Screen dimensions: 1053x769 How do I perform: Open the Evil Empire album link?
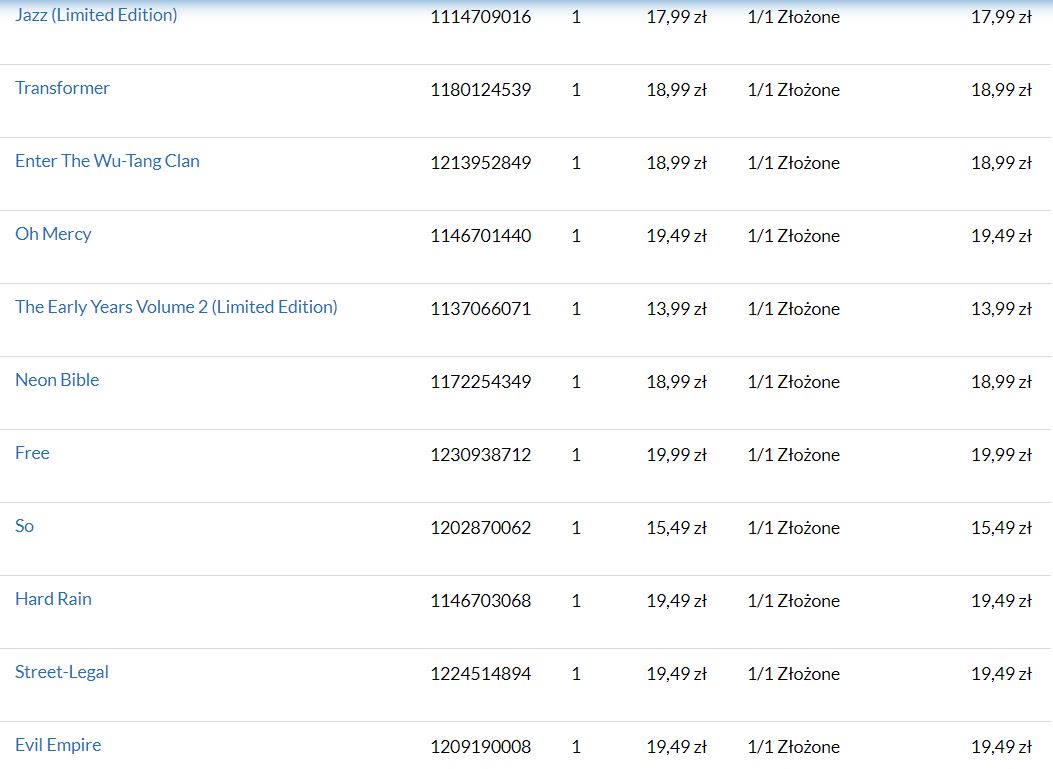(58, 745)
